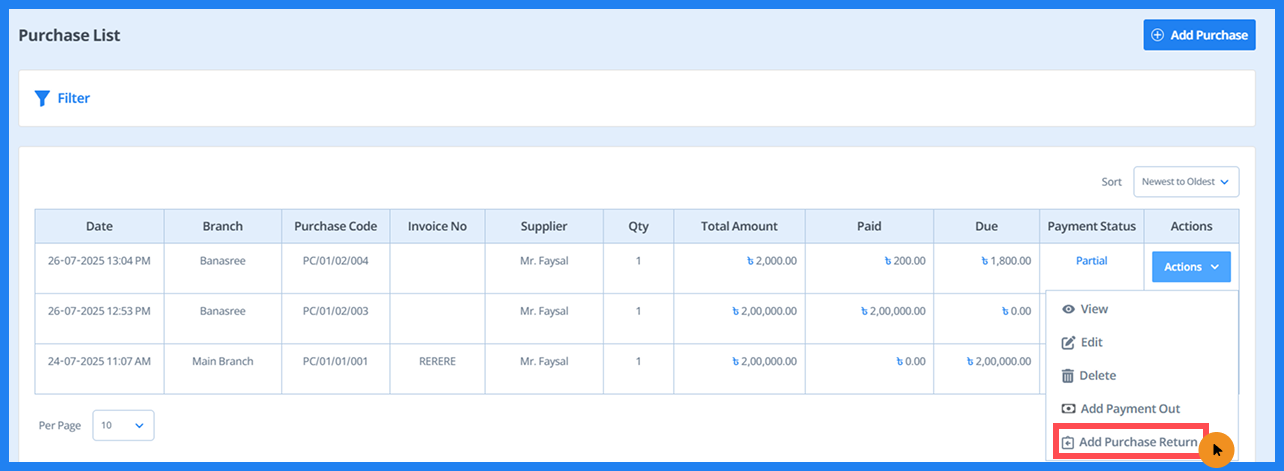Select the Edit menu option

click(x=1091, y=343)
